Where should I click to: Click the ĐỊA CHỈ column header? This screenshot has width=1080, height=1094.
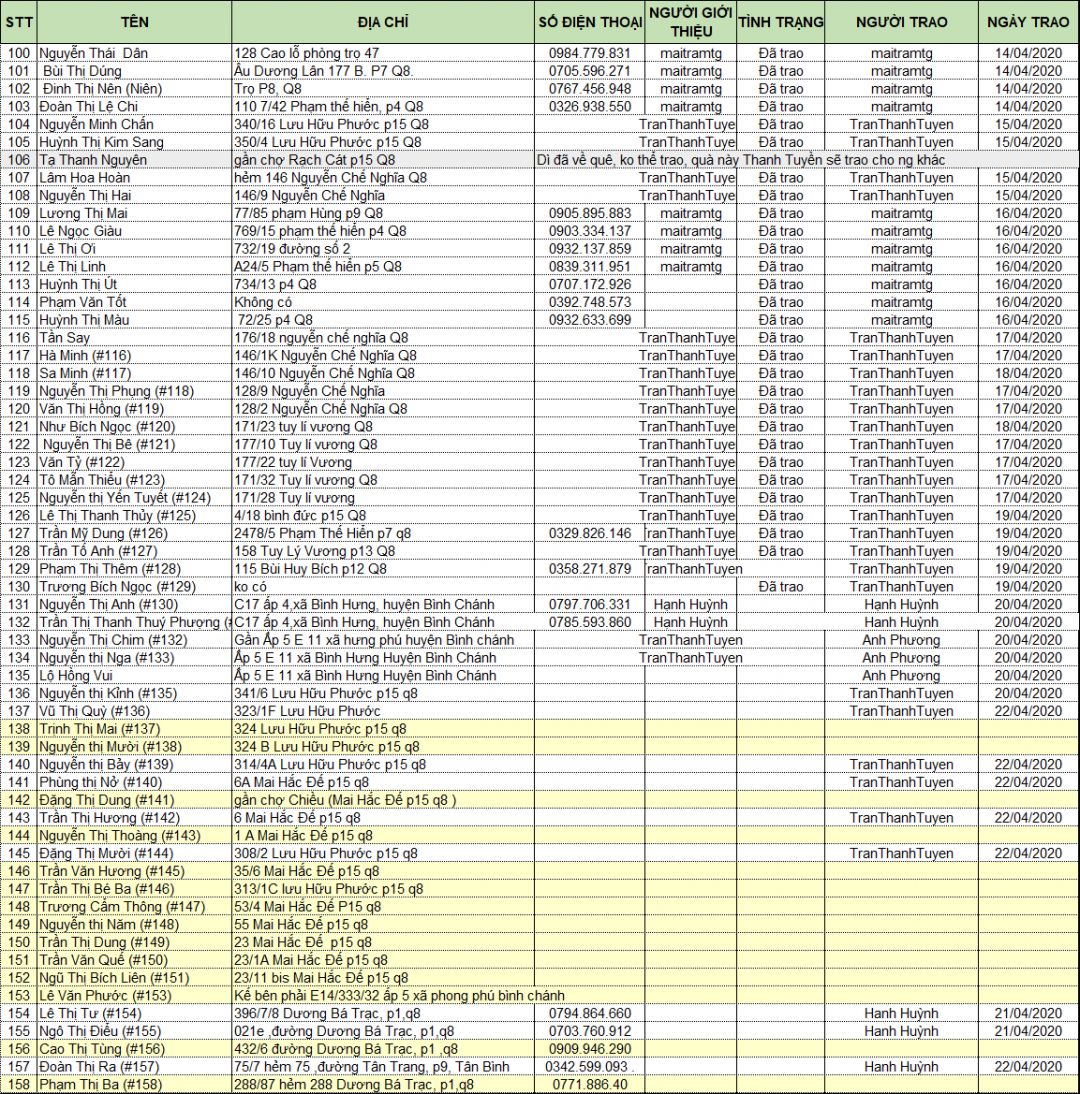(382, 22)
